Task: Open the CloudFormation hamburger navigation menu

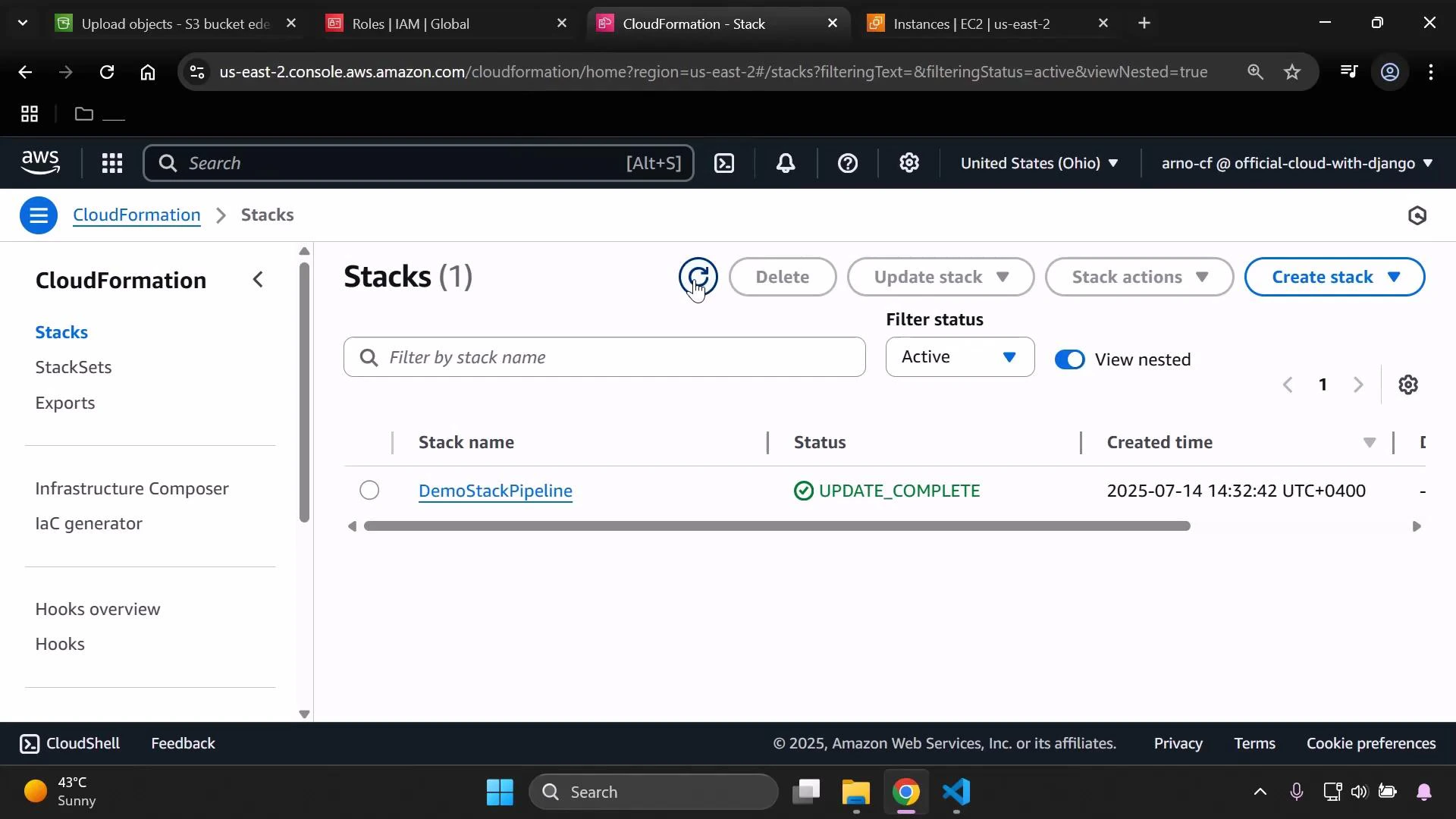Action: coord(38,215)
